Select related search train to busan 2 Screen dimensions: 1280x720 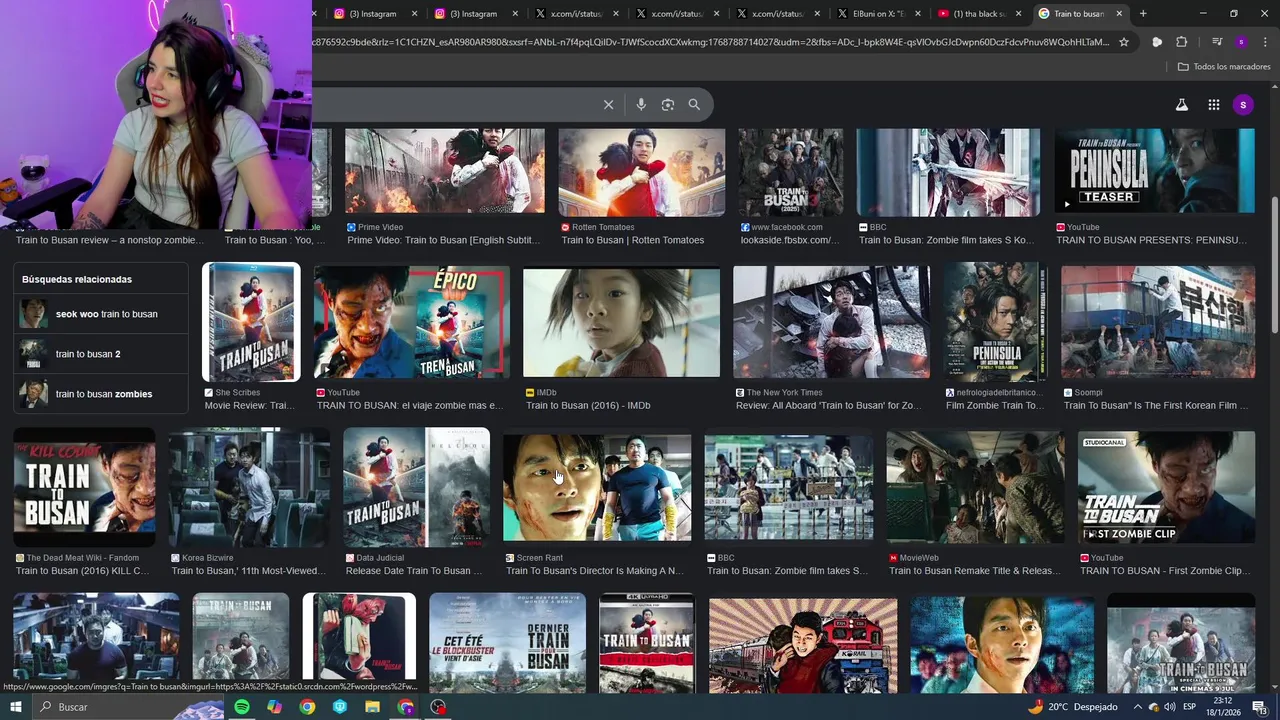coord(101,354)
